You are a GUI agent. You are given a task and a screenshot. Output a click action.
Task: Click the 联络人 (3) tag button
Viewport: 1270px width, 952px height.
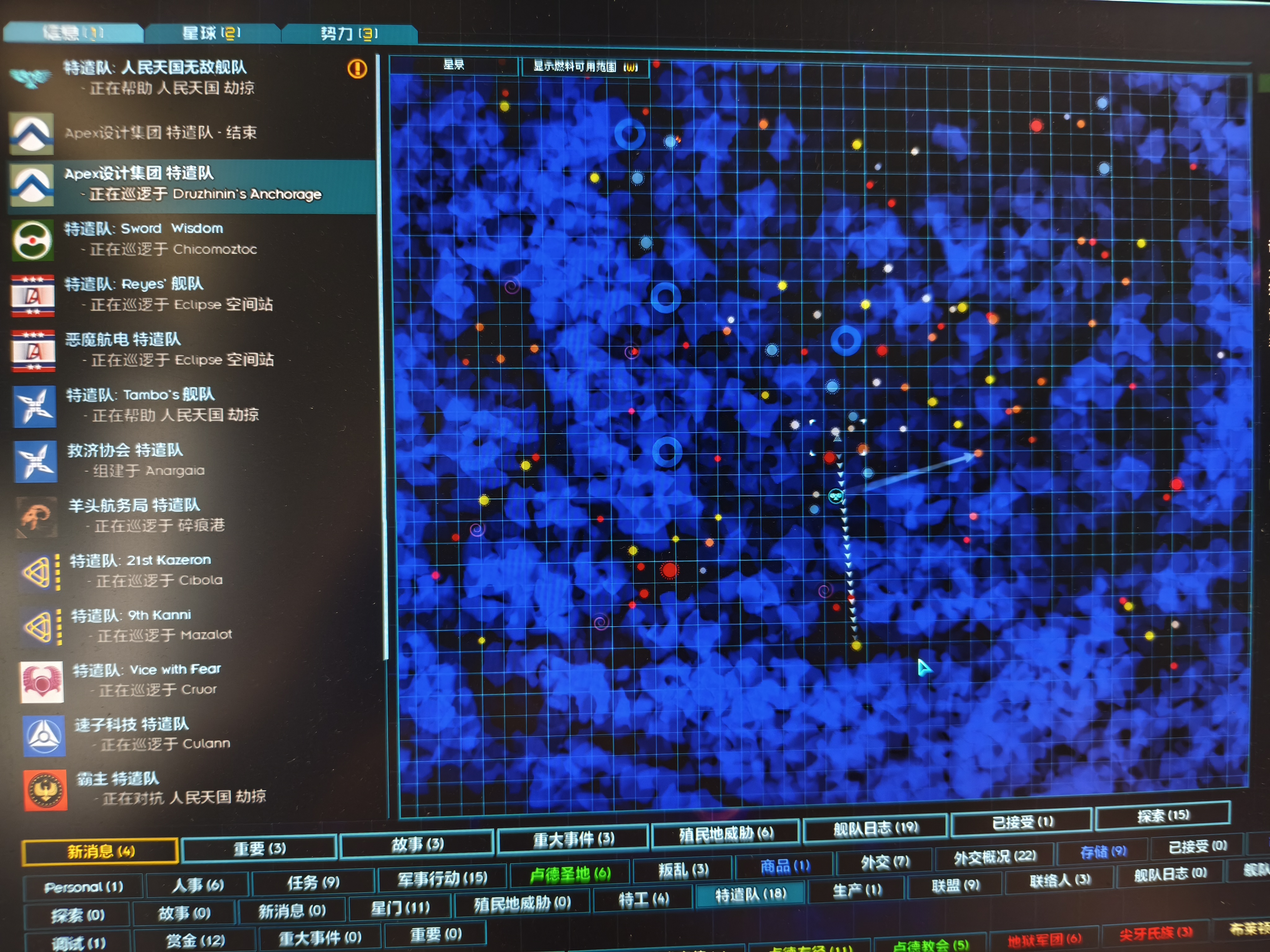[x=1060, y=881]
